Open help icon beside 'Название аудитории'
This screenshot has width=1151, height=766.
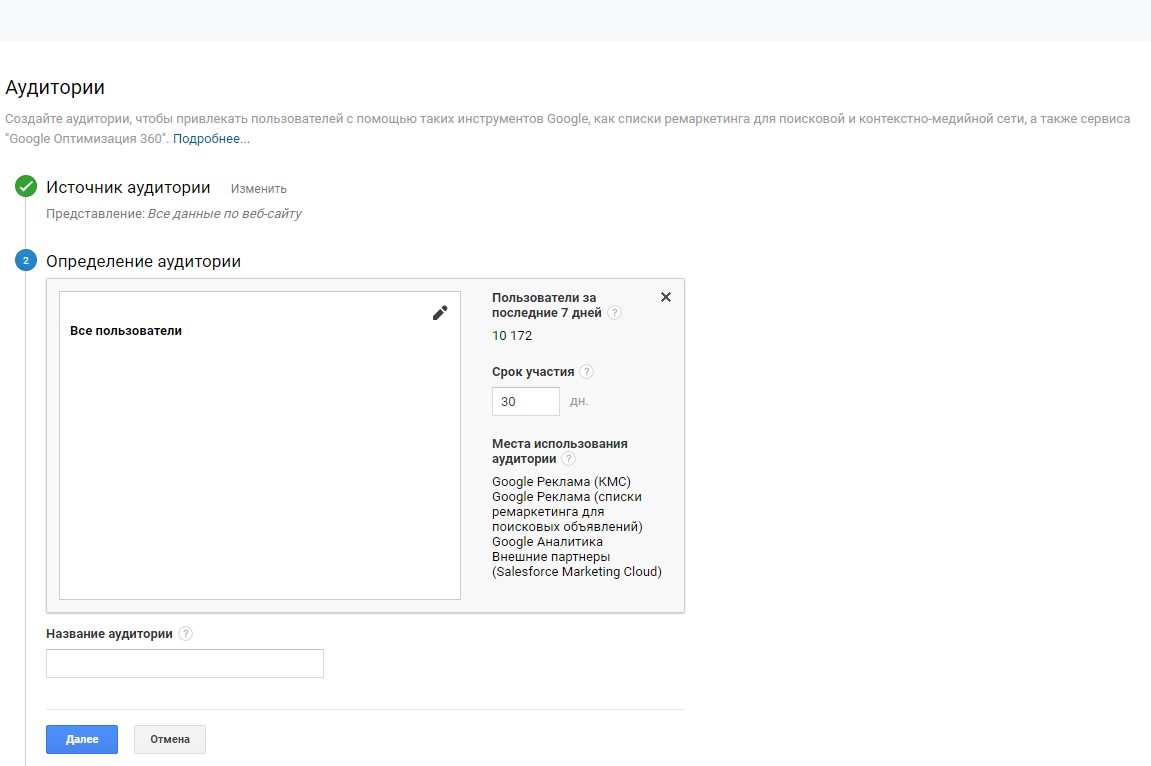[x=186, y=634]
